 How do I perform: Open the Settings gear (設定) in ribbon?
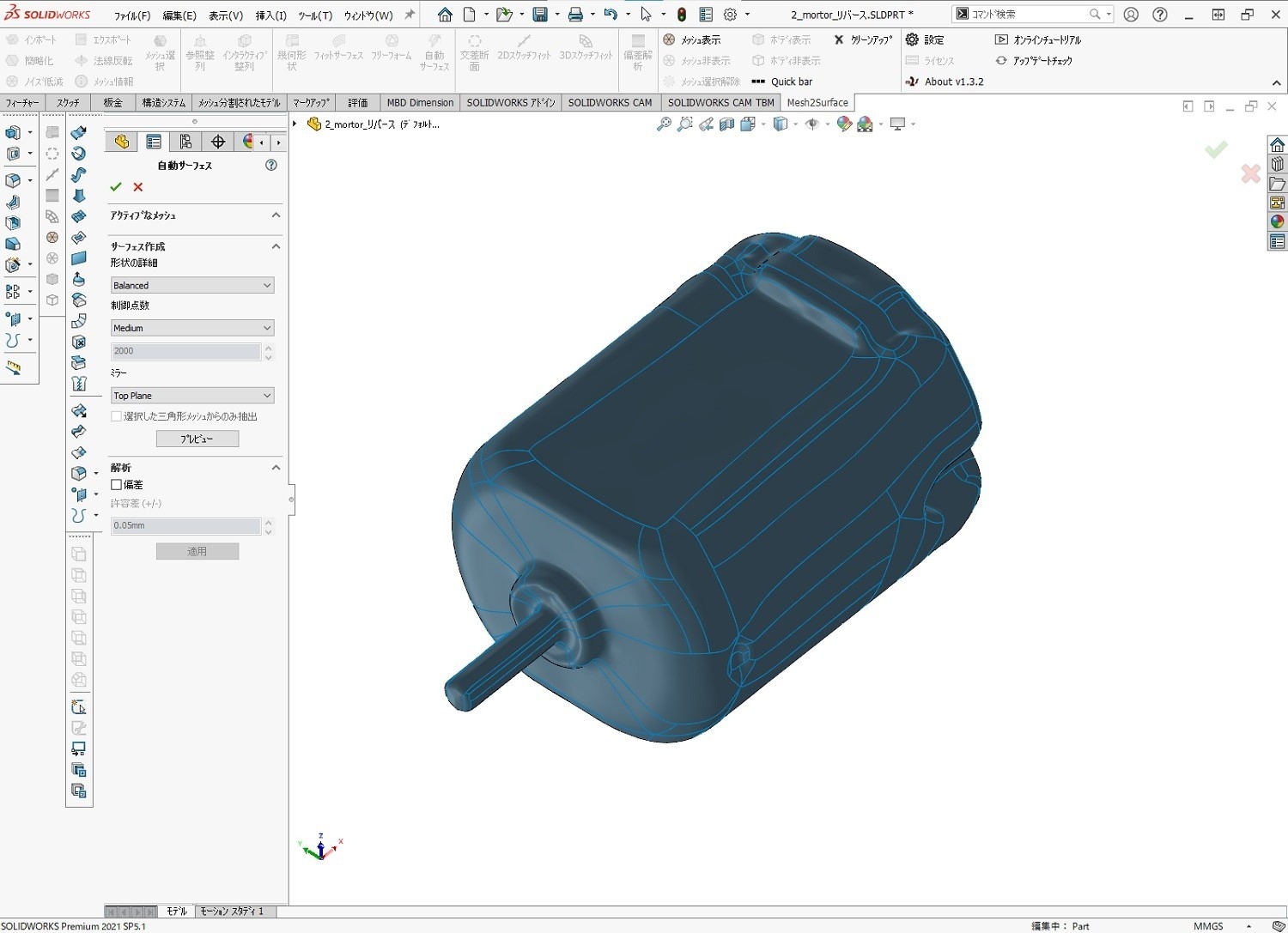[x=912, y=39]
